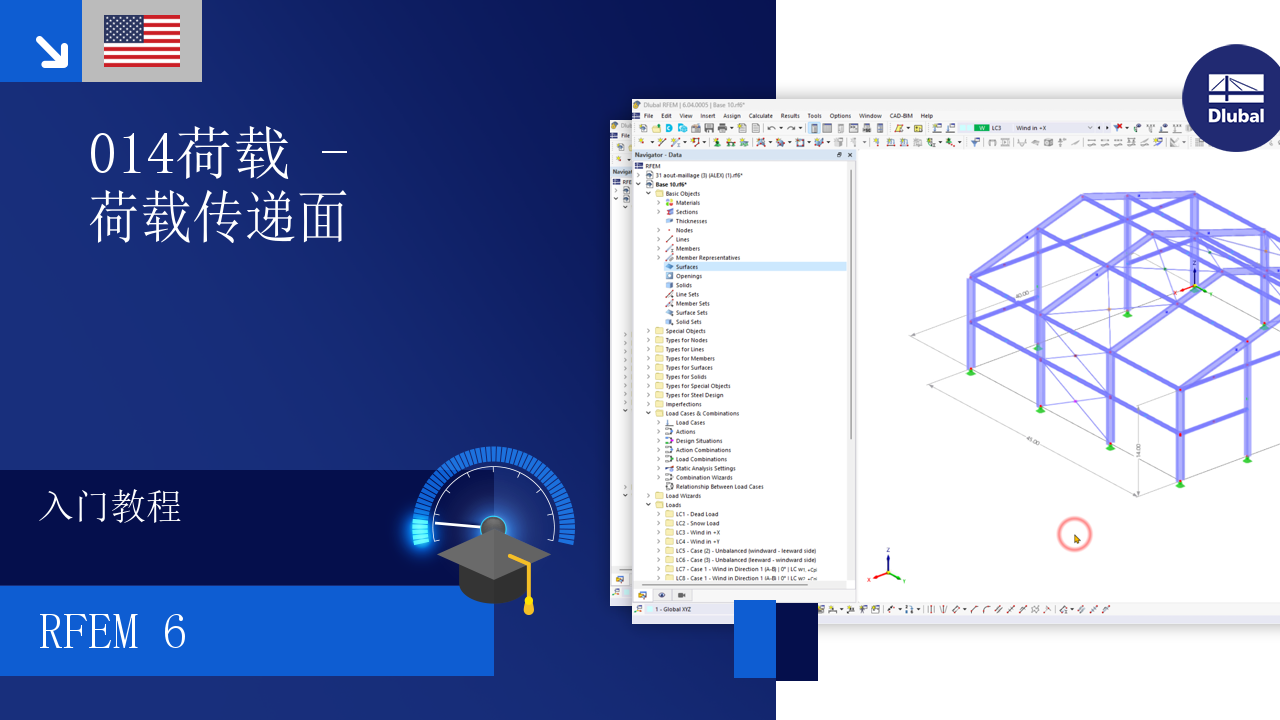Expand the LC1 - Dead Load entry

pos(658,514)
